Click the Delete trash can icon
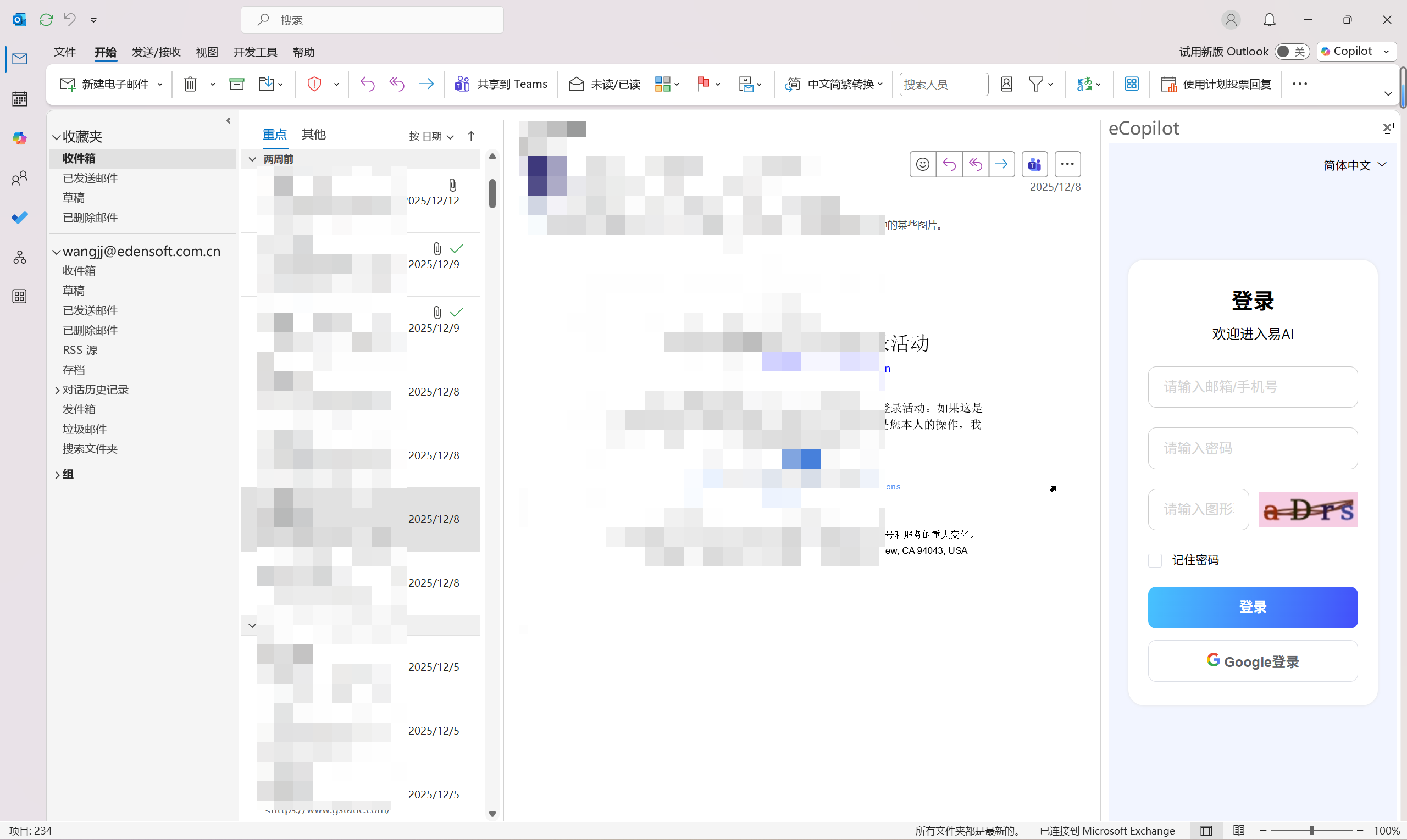The height and width of the screenshot is (840, 1407). coord(190,85)
